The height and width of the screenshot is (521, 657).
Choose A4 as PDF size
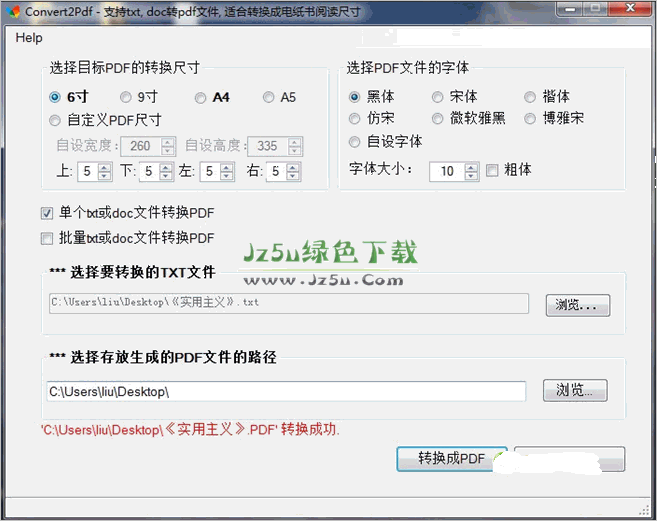[x=200, y=98]
